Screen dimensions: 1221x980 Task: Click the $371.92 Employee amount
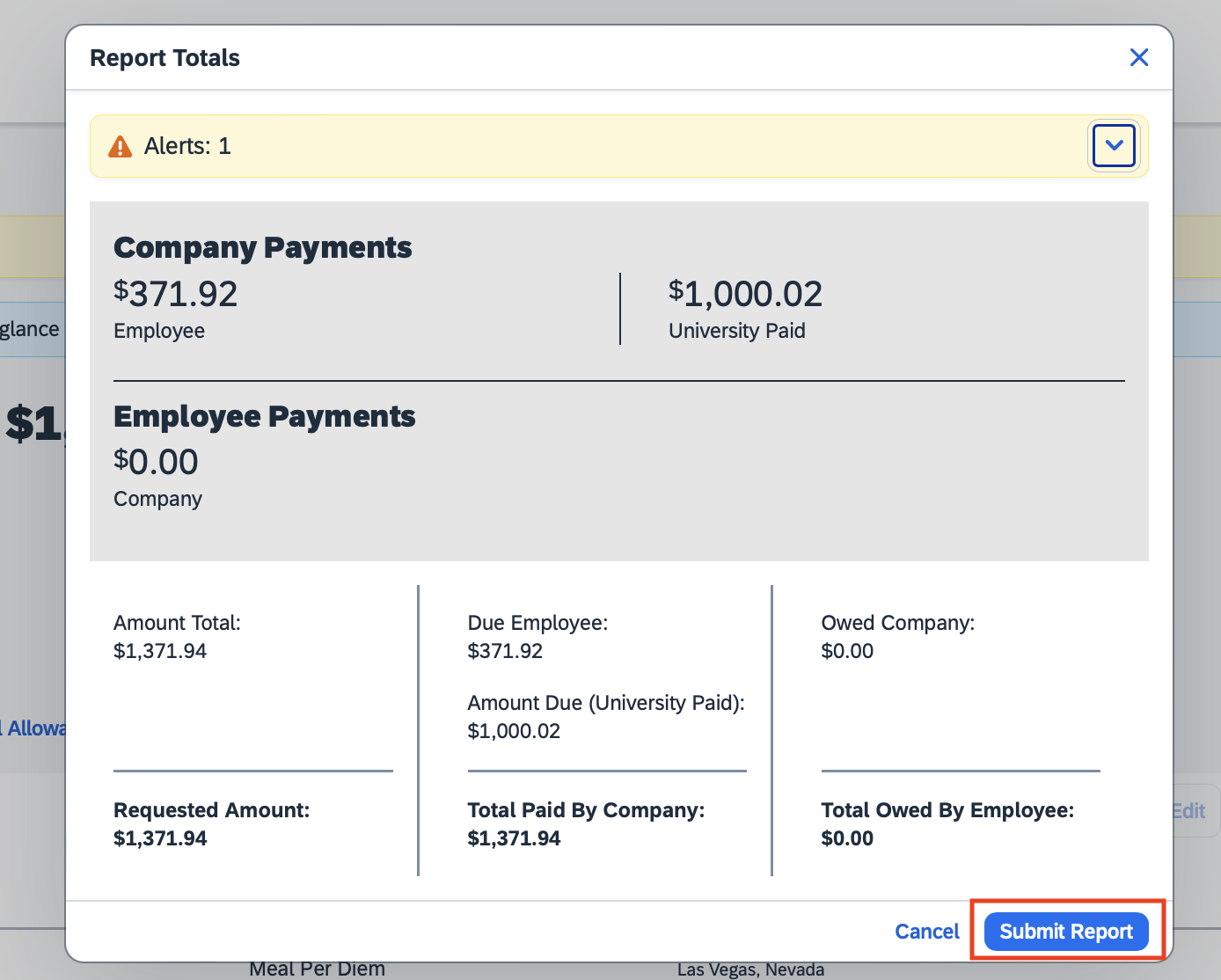[176, 294]
